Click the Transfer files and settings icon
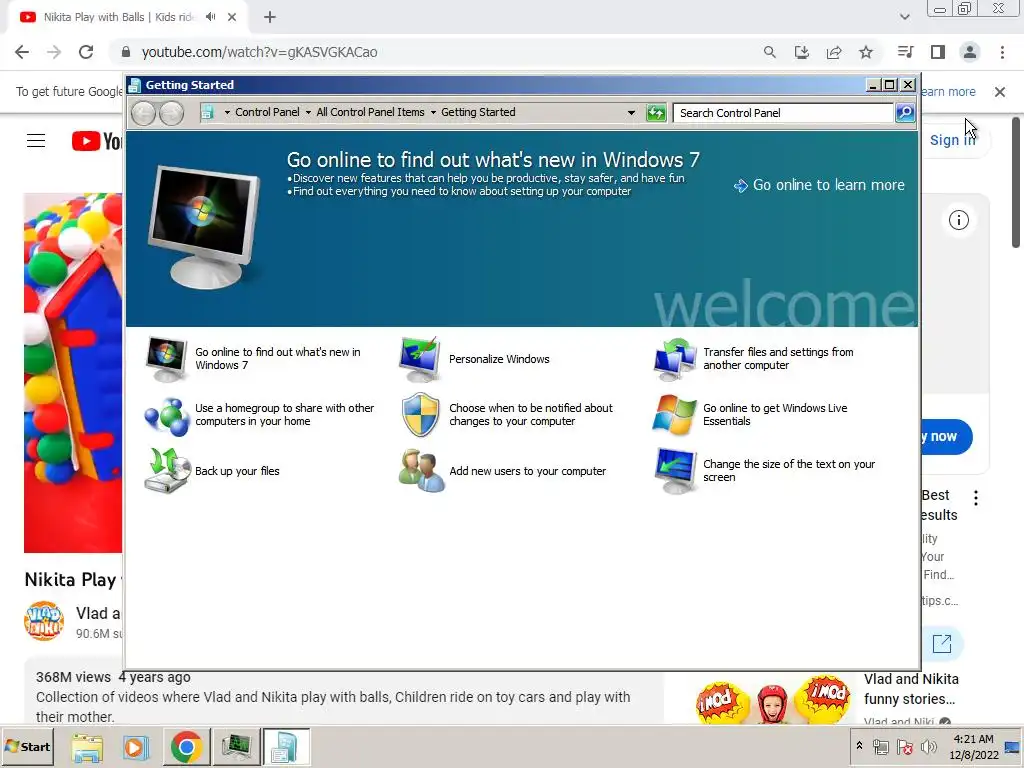Screen dimensions: 1024x768 [x=675, y=359]
